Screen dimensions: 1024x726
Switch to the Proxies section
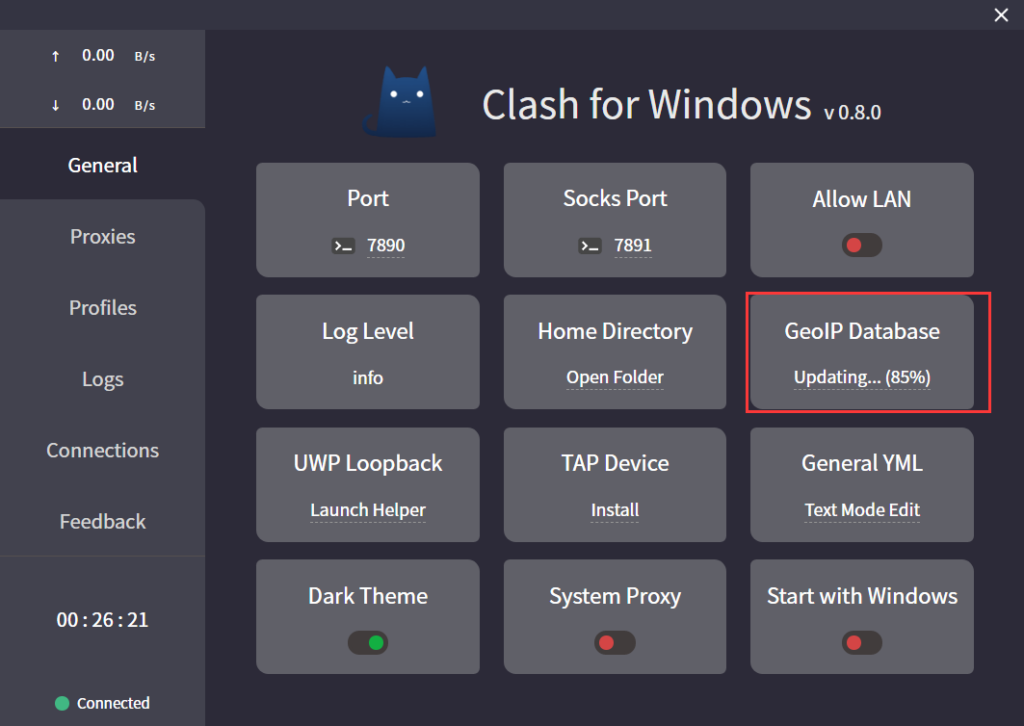tap(102, 237)
